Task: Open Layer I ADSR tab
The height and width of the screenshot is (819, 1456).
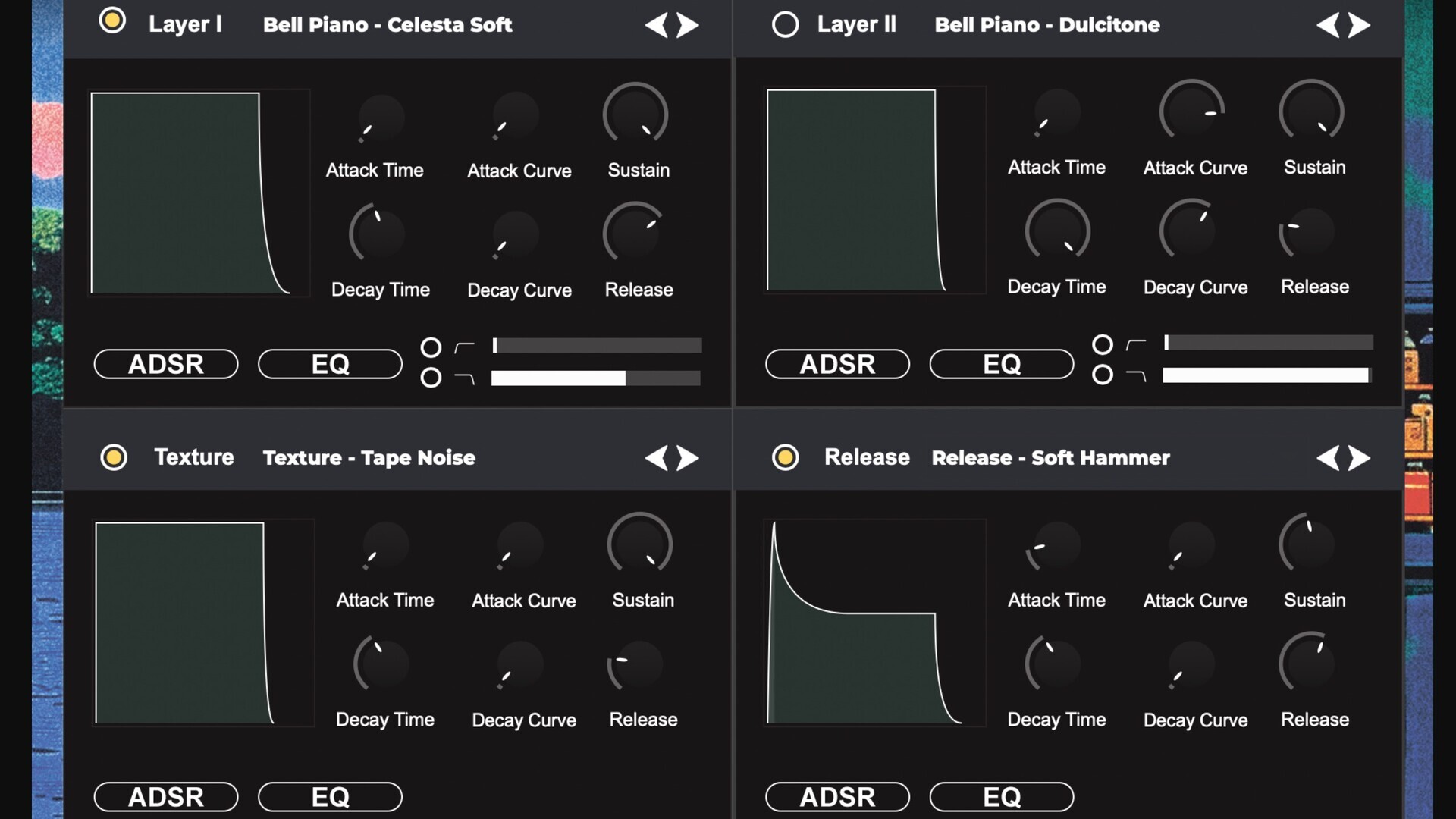Action: pos(166,364)
